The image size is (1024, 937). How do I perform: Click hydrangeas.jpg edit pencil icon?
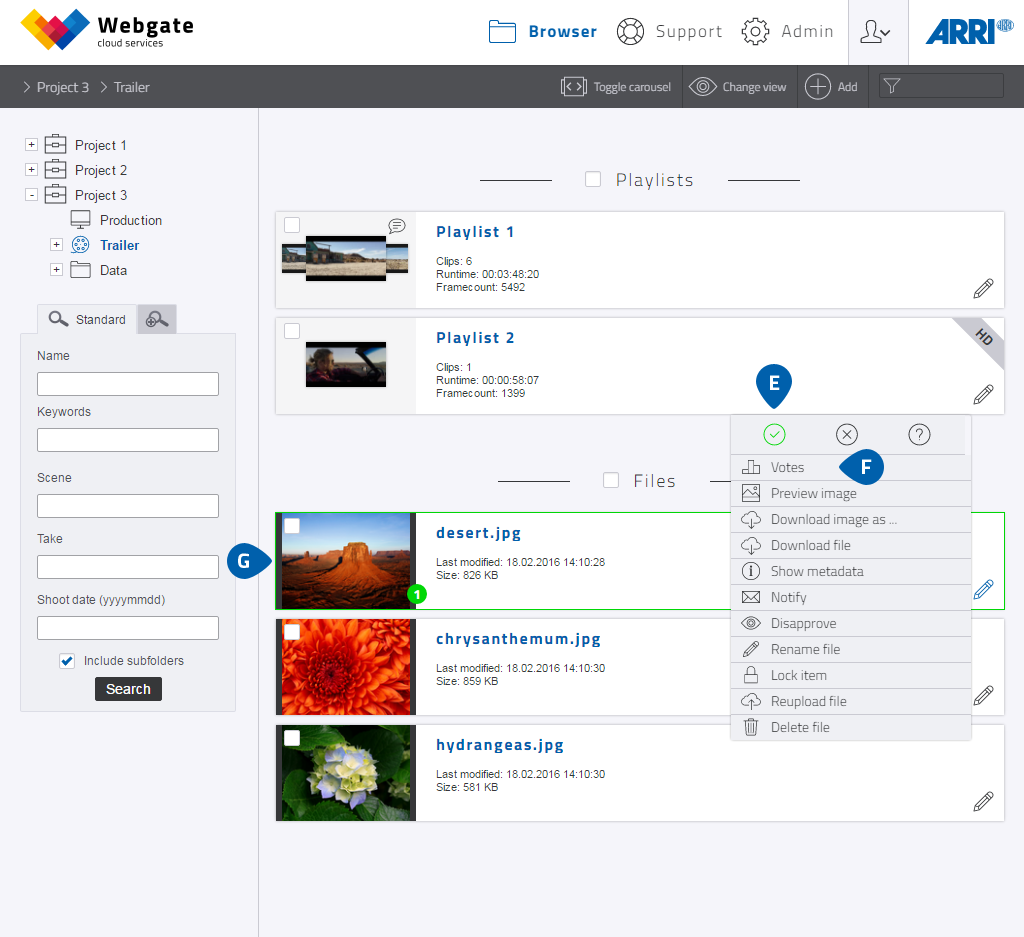(x=983, y=801)
